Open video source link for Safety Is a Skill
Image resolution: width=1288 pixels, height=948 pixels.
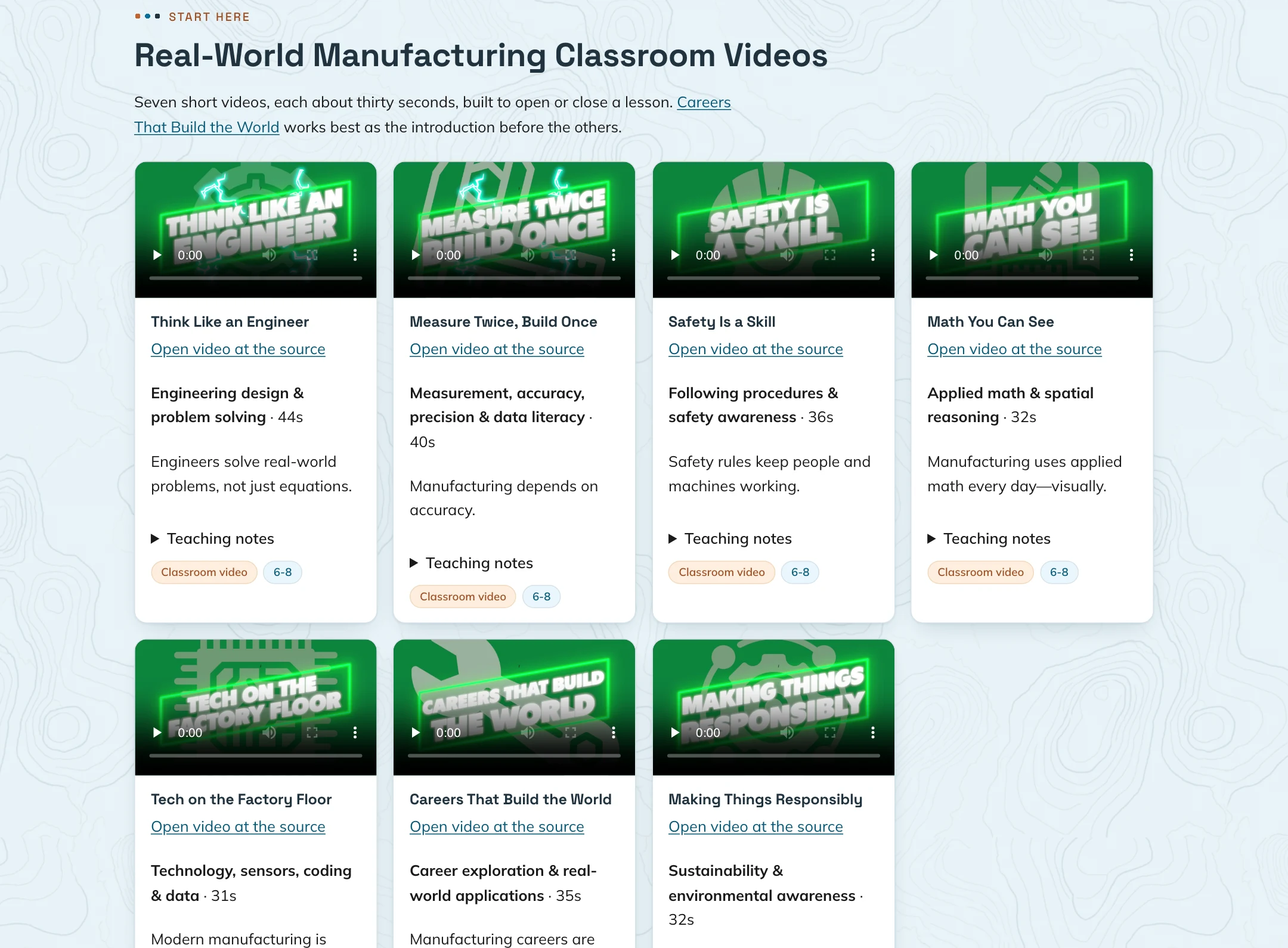click(x=756, y=349)
